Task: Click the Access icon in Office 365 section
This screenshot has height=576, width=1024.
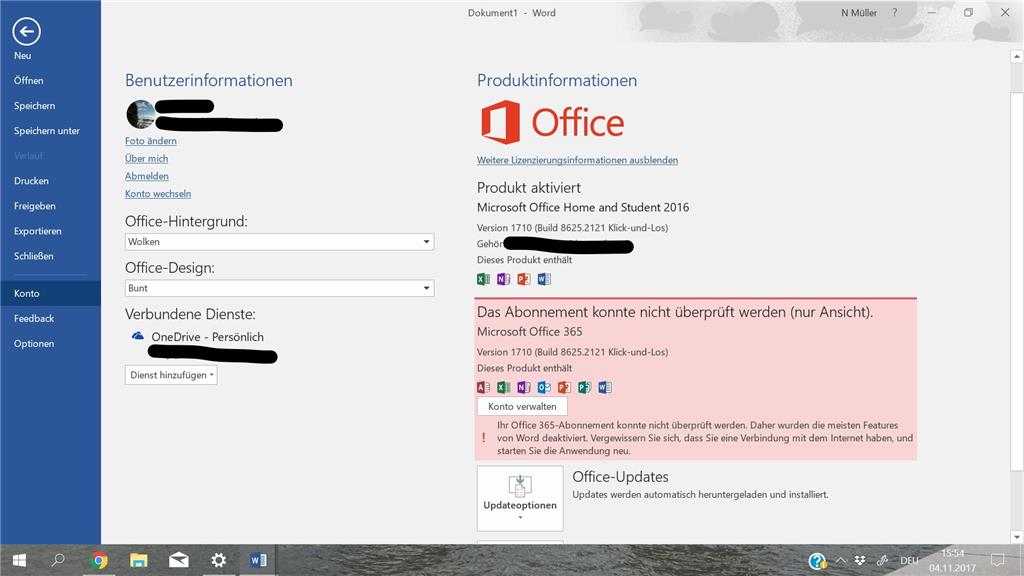Action: coord(483,387)
